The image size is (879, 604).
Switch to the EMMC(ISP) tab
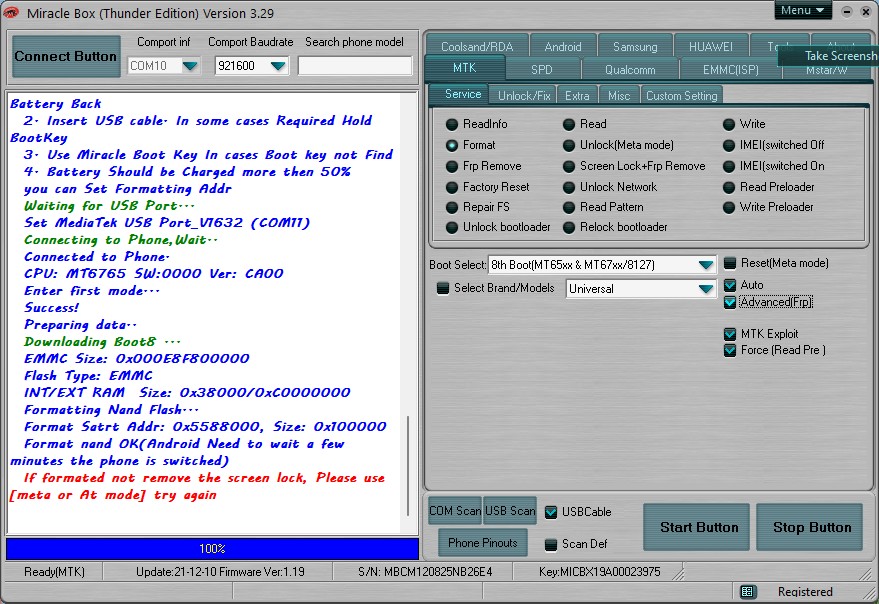pyautogui.click(x=730, y=69)
